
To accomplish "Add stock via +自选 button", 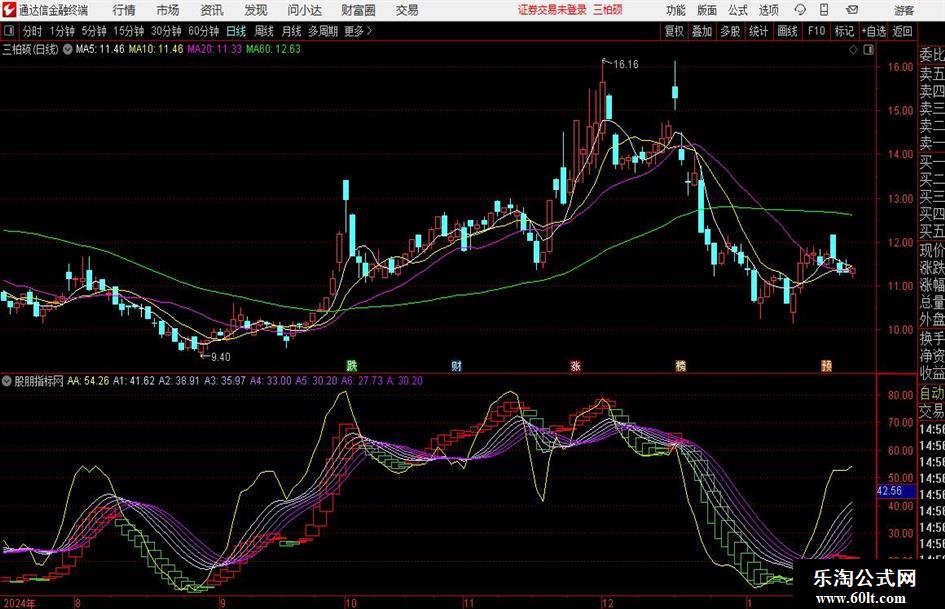I will pos(873,31).
